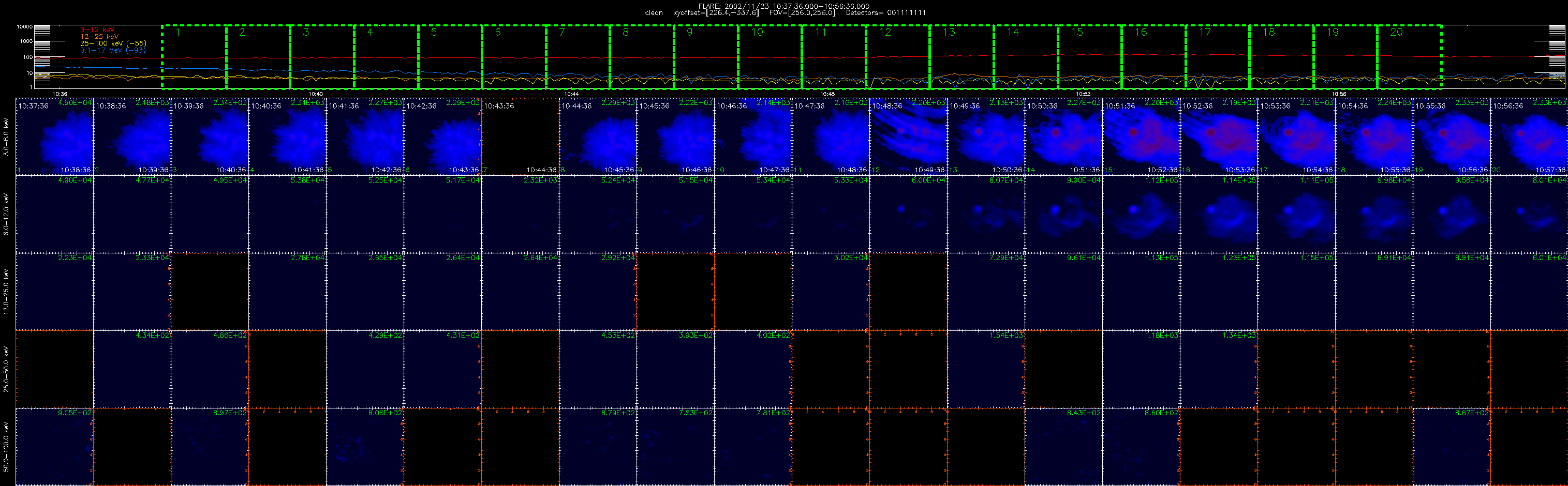The height and width of the screenshot is (486, 1568).
Task: Click the 2.14E+03 peak value
Action: pyautogui.click(x=774, y=103)
